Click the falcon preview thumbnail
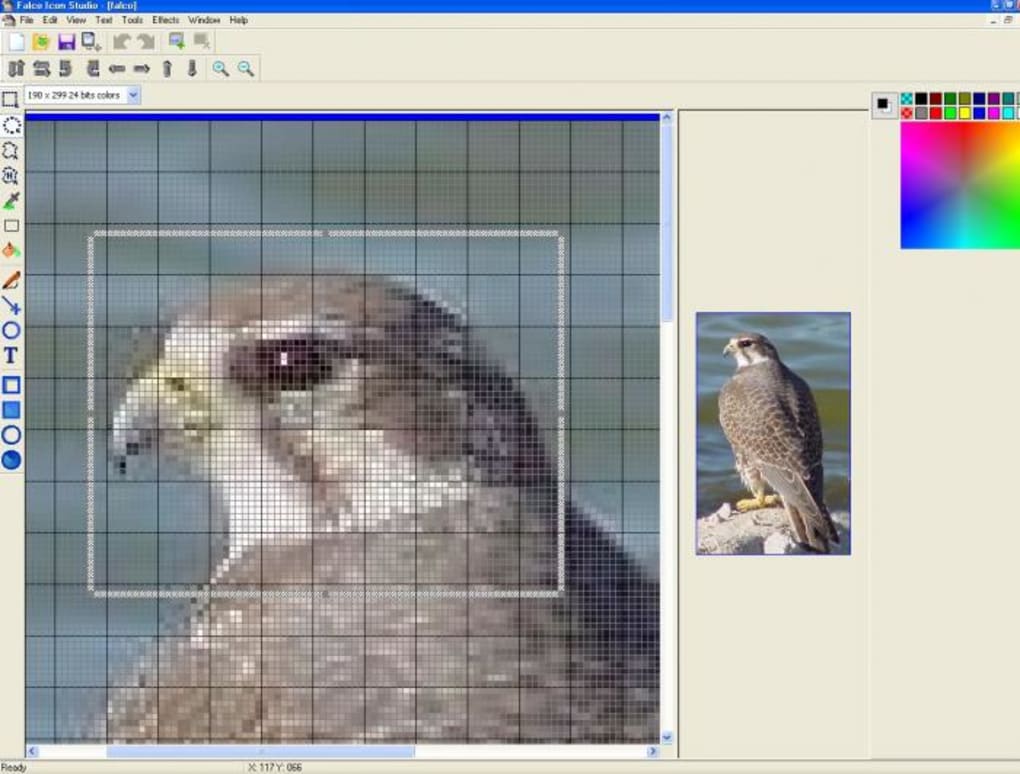Screen dimensions: 1020x774 pyautogui.click(x=773, y=433)
